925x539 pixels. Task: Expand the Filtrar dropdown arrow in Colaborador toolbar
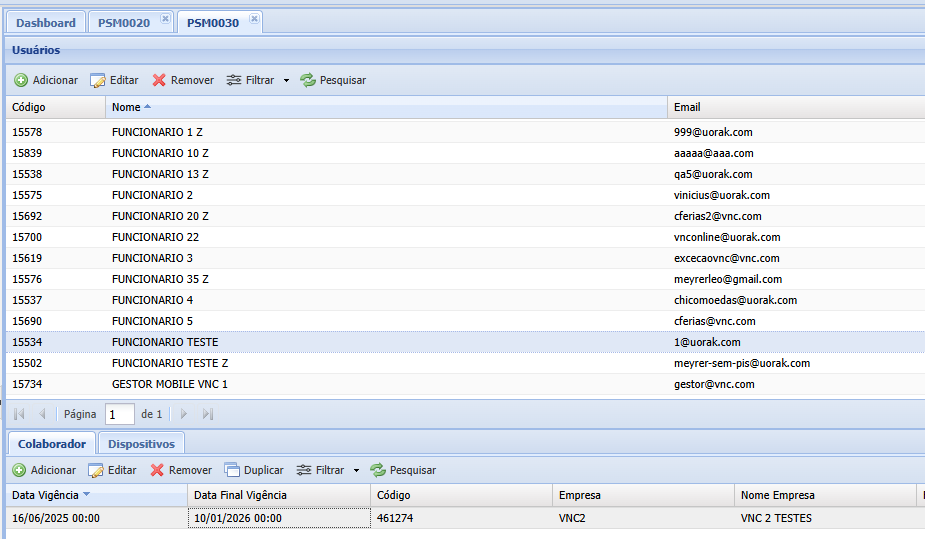click(356, 470)
